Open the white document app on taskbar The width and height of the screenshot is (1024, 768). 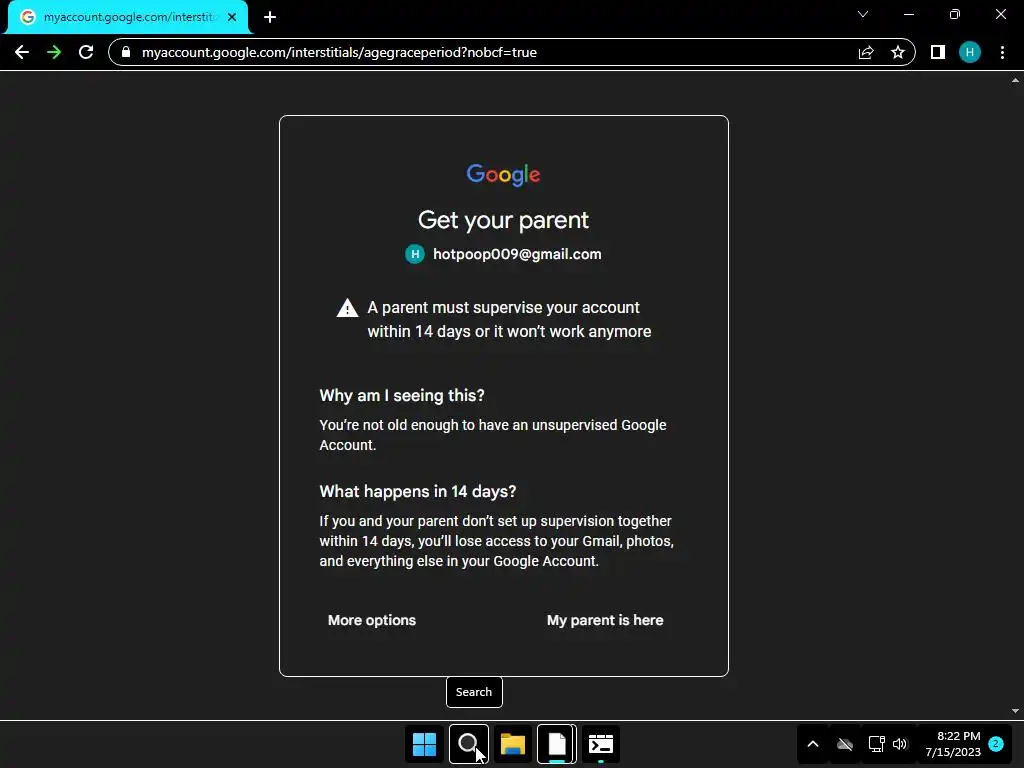tap(557, 744)
